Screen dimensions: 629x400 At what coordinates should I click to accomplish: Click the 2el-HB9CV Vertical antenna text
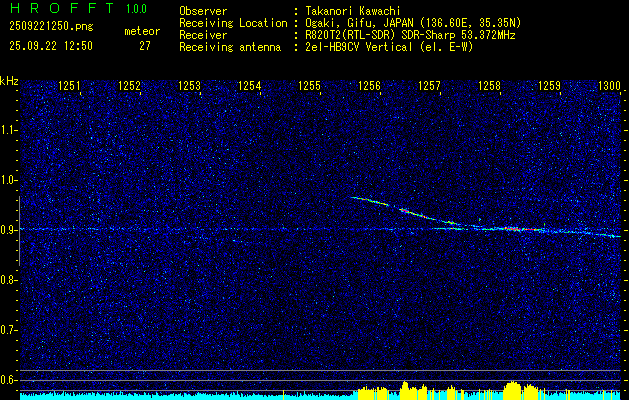pyautogui.click(x=390, y=47)
